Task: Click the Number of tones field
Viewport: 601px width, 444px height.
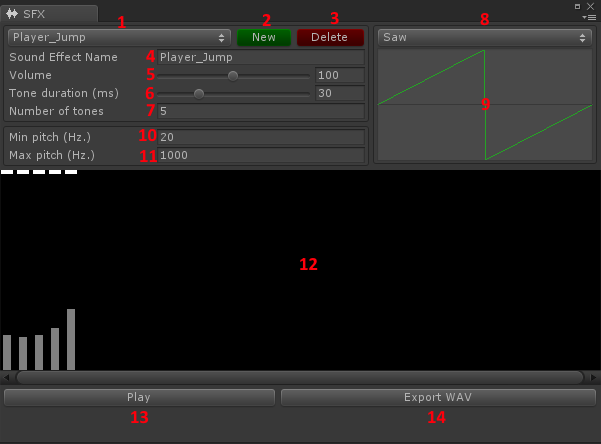Action: click(x=261, y=111)
